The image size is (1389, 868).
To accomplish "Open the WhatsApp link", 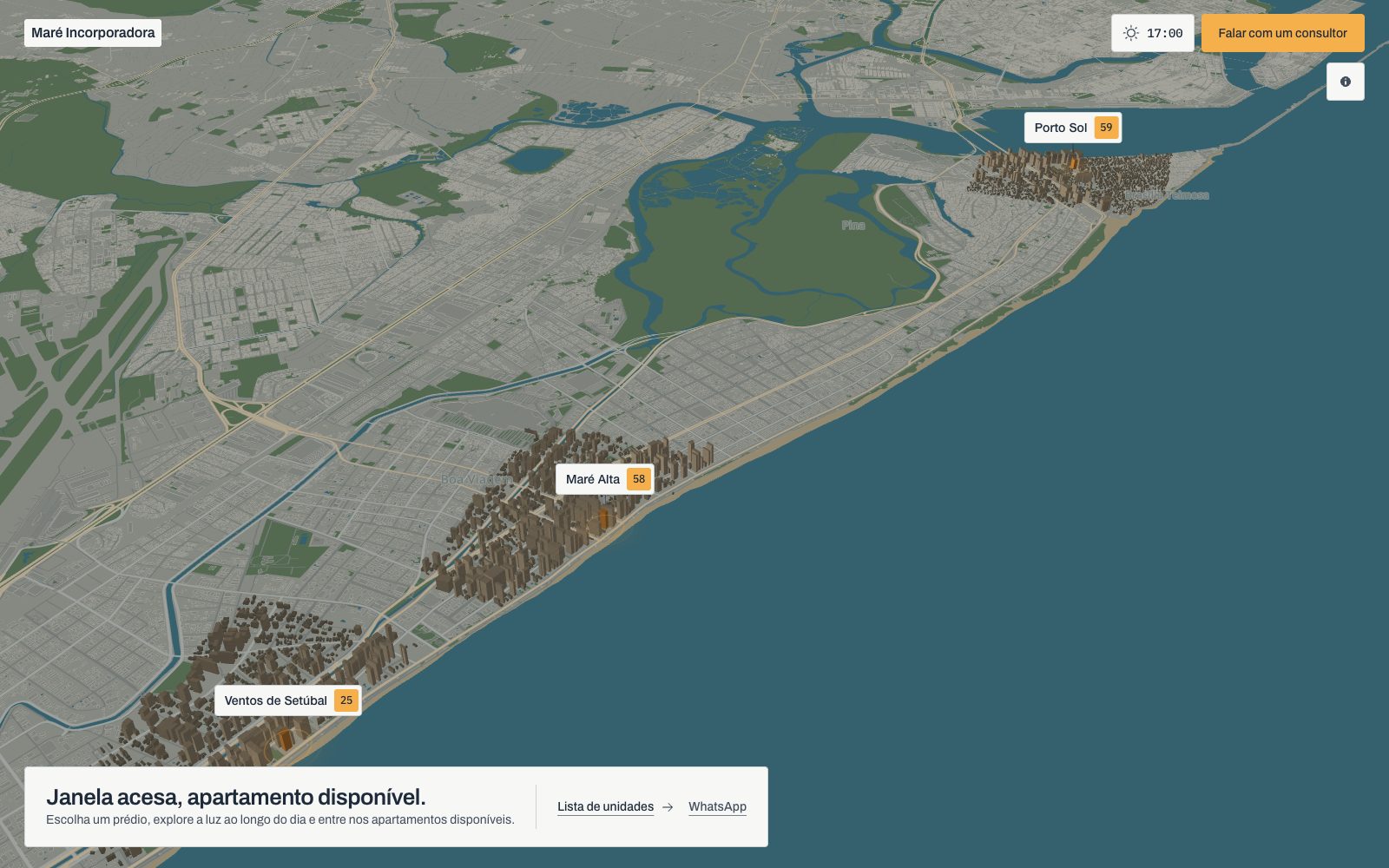I will [717, 806].
